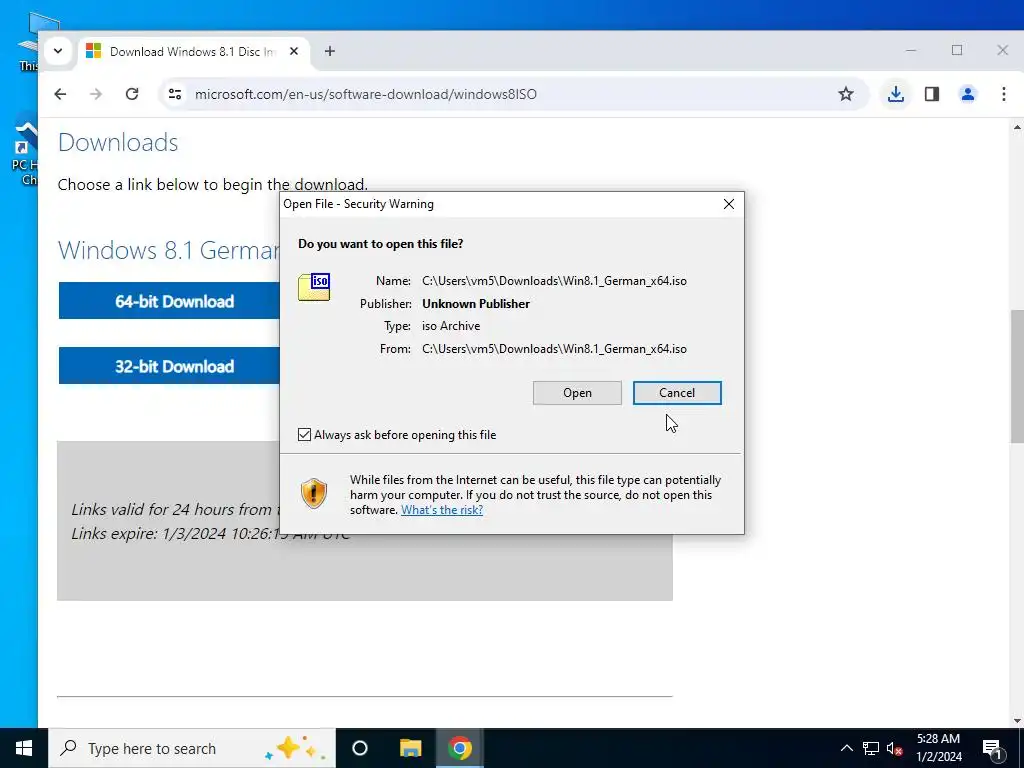
Task: Click the iso Archive type text
Action: [x=451, y=326]
